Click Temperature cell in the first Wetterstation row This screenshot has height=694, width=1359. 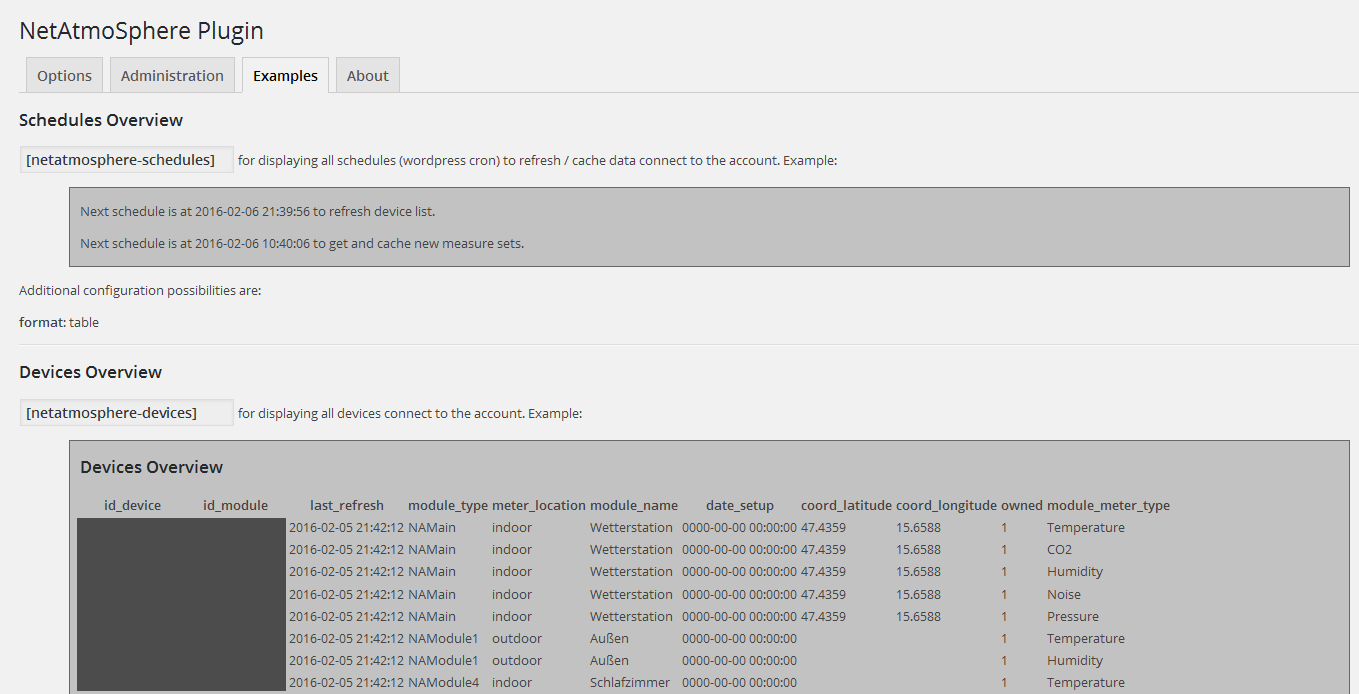(x=1086, y=527)
